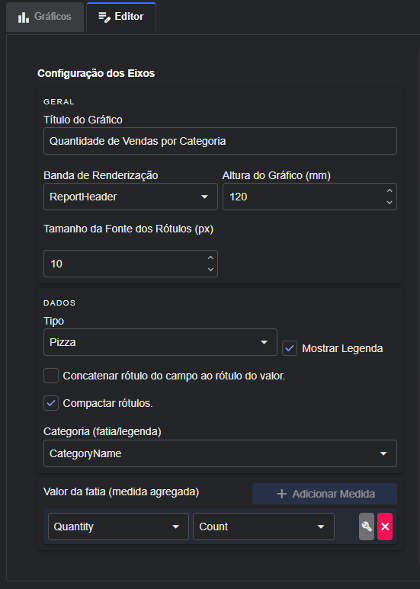The image size is (420, 589).
Task: Click the Título do Gráfico text field
Action: [x=220, y=141]
